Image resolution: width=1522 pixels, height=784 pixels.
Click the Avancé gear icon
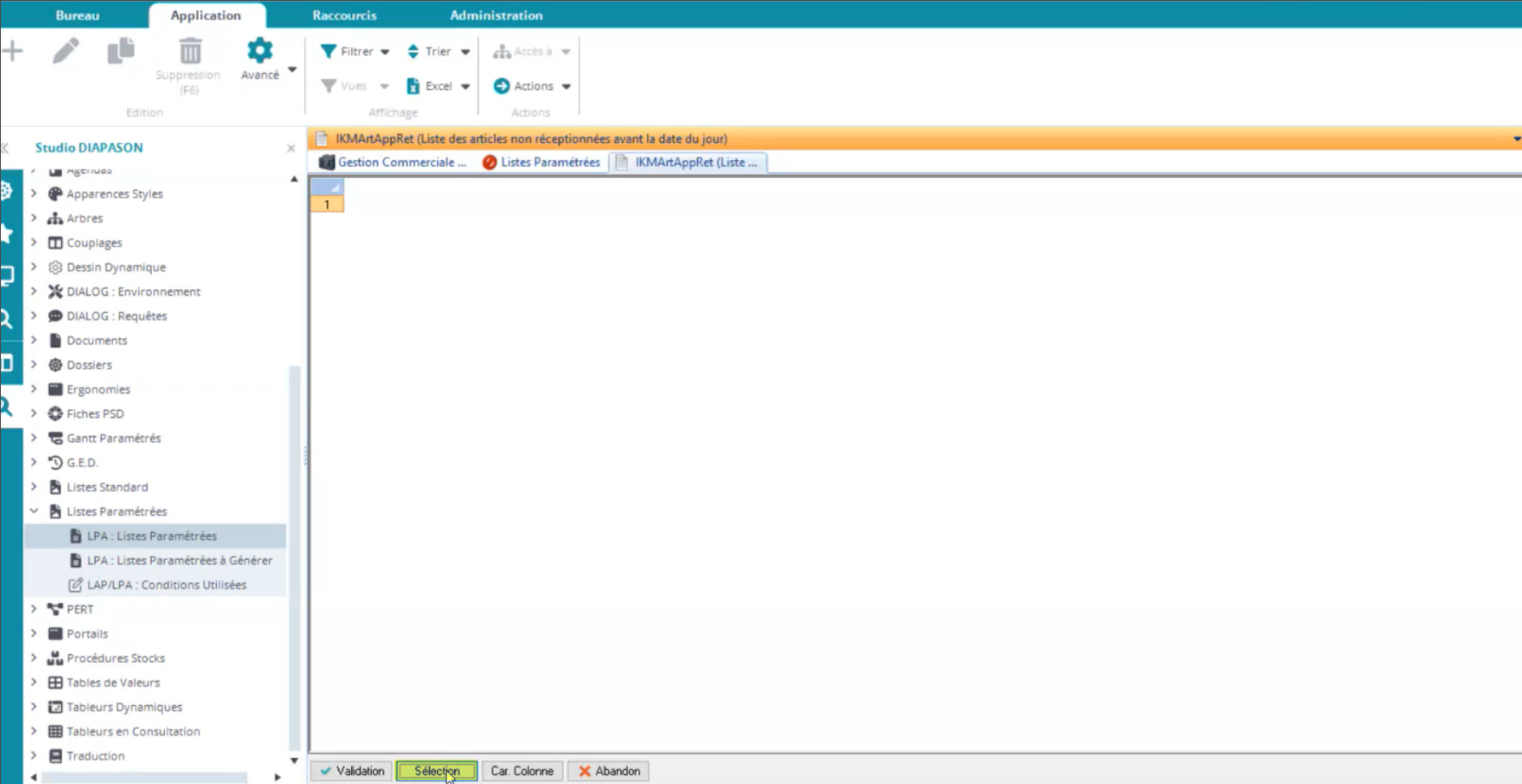coord(258,50)
